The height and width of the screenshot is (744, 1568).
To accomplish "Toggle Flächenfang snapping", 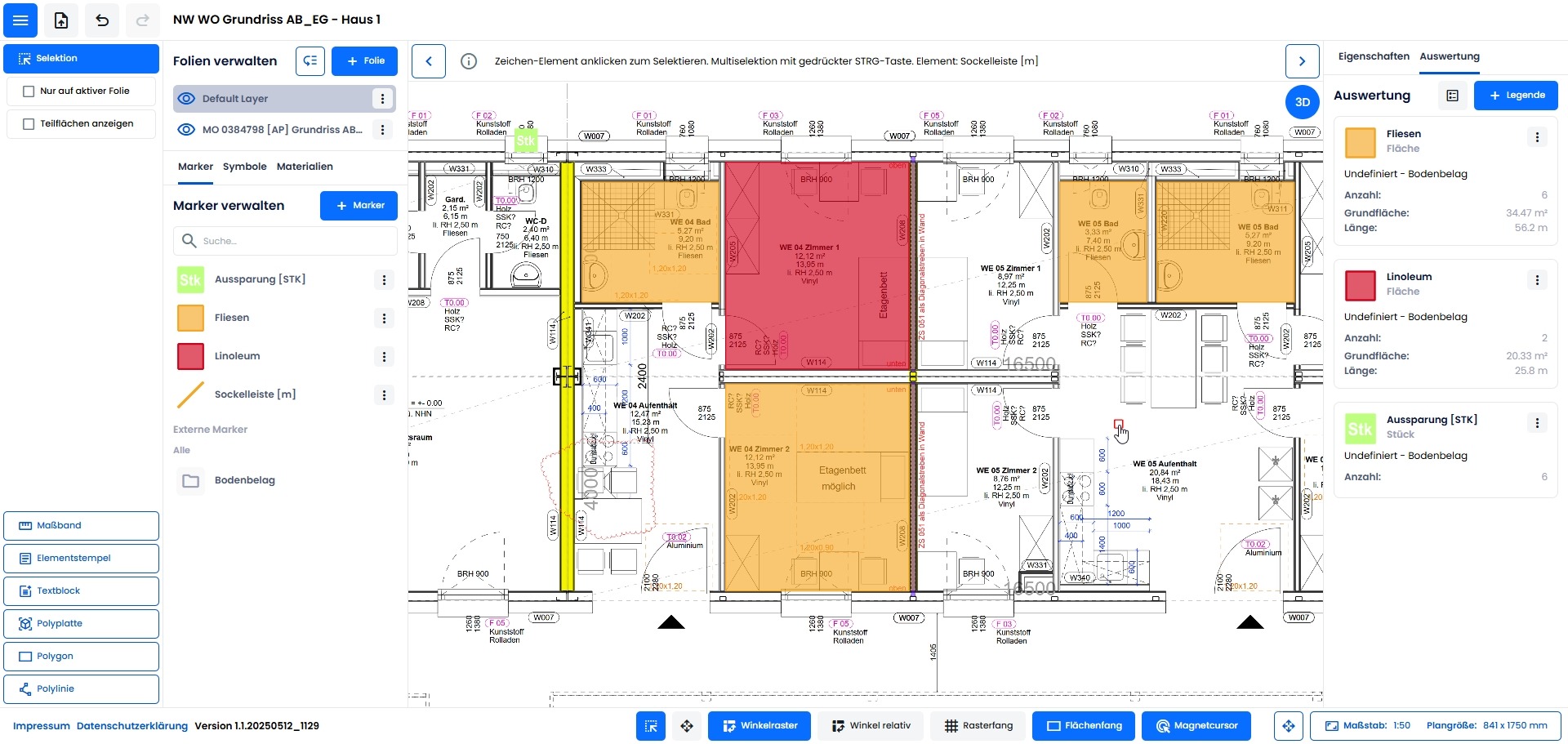I will (x=1084, y=726).
